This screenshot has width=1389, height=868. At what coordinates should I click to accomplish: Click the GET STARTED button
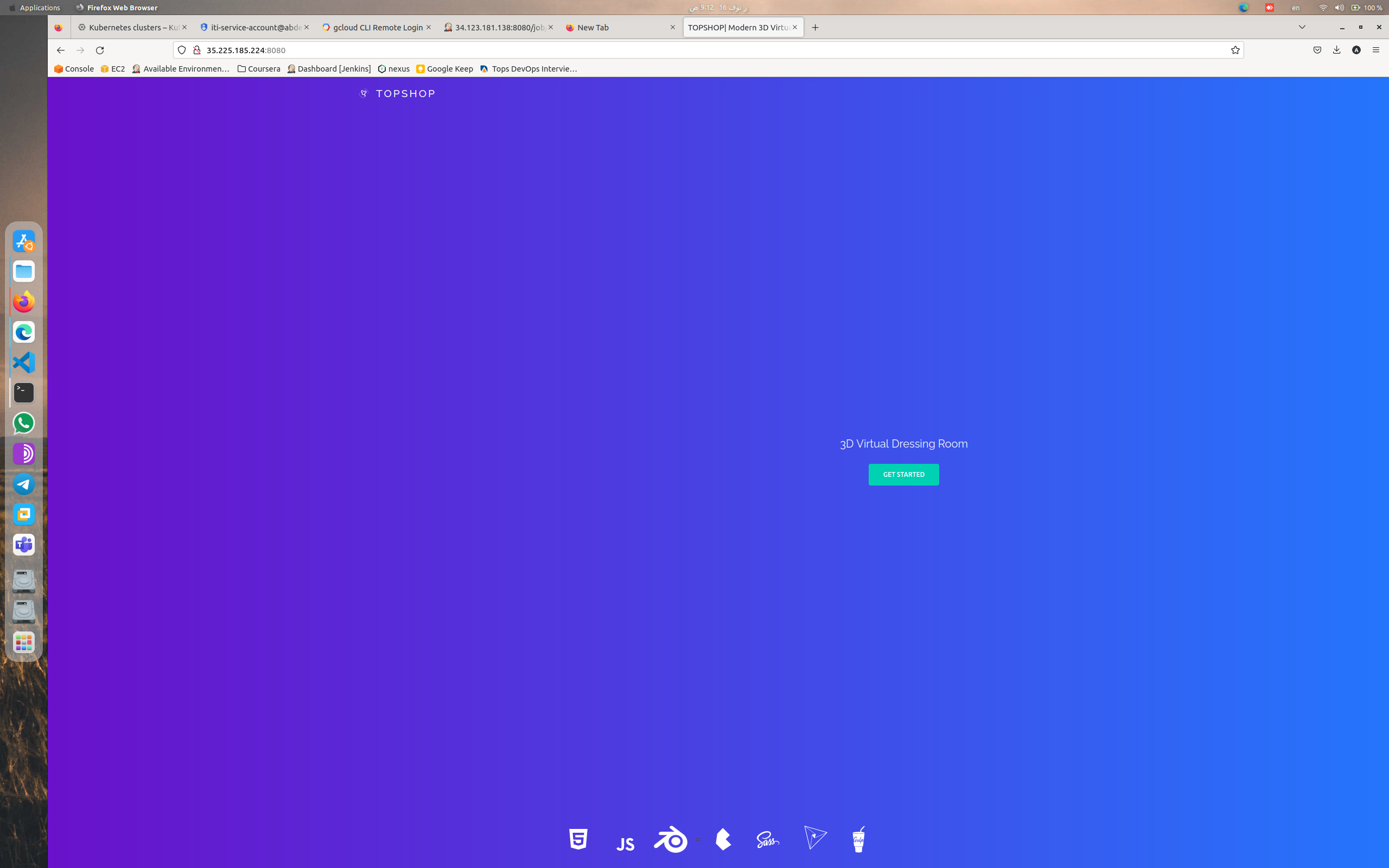pyautogui.click(x=903, y=474)
